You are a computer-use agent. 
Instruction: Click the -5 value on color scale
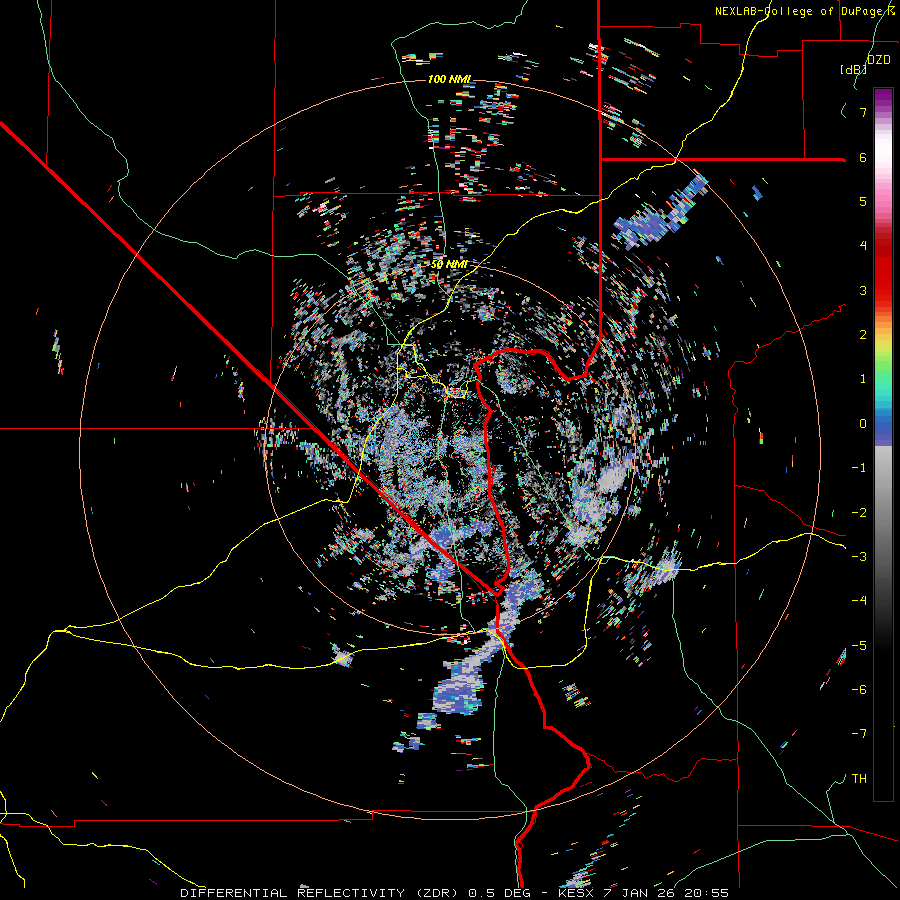859,645
